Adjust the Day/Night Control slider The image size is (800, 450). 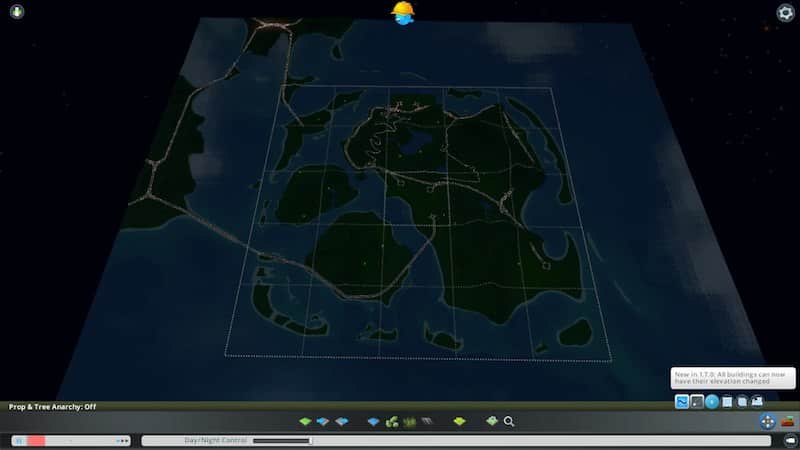282,440
